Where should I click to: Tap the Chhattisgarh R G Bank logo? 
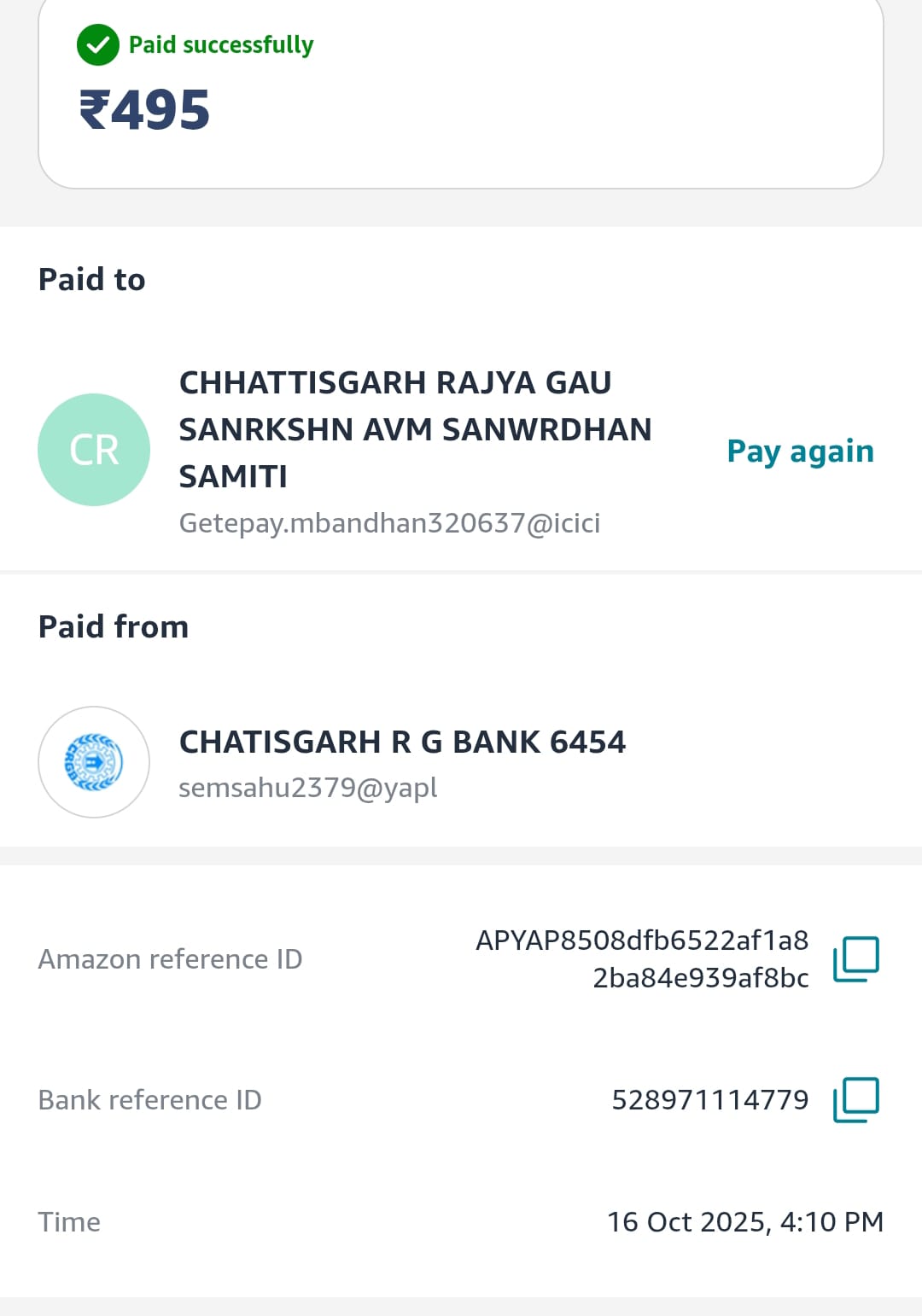click(94, 762)
